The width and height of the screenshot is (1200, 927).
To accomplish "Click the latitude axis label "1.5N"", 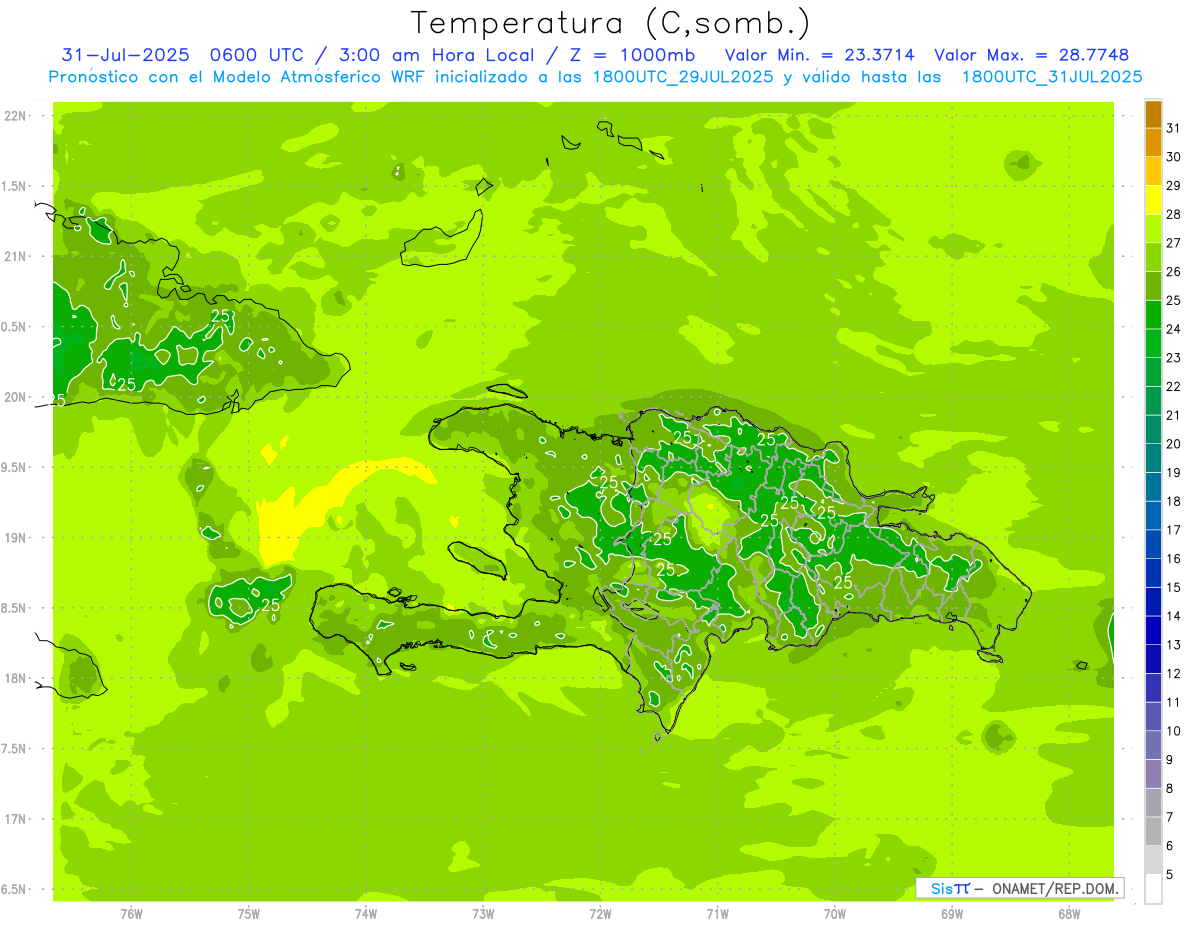I will tap(15, 186).
